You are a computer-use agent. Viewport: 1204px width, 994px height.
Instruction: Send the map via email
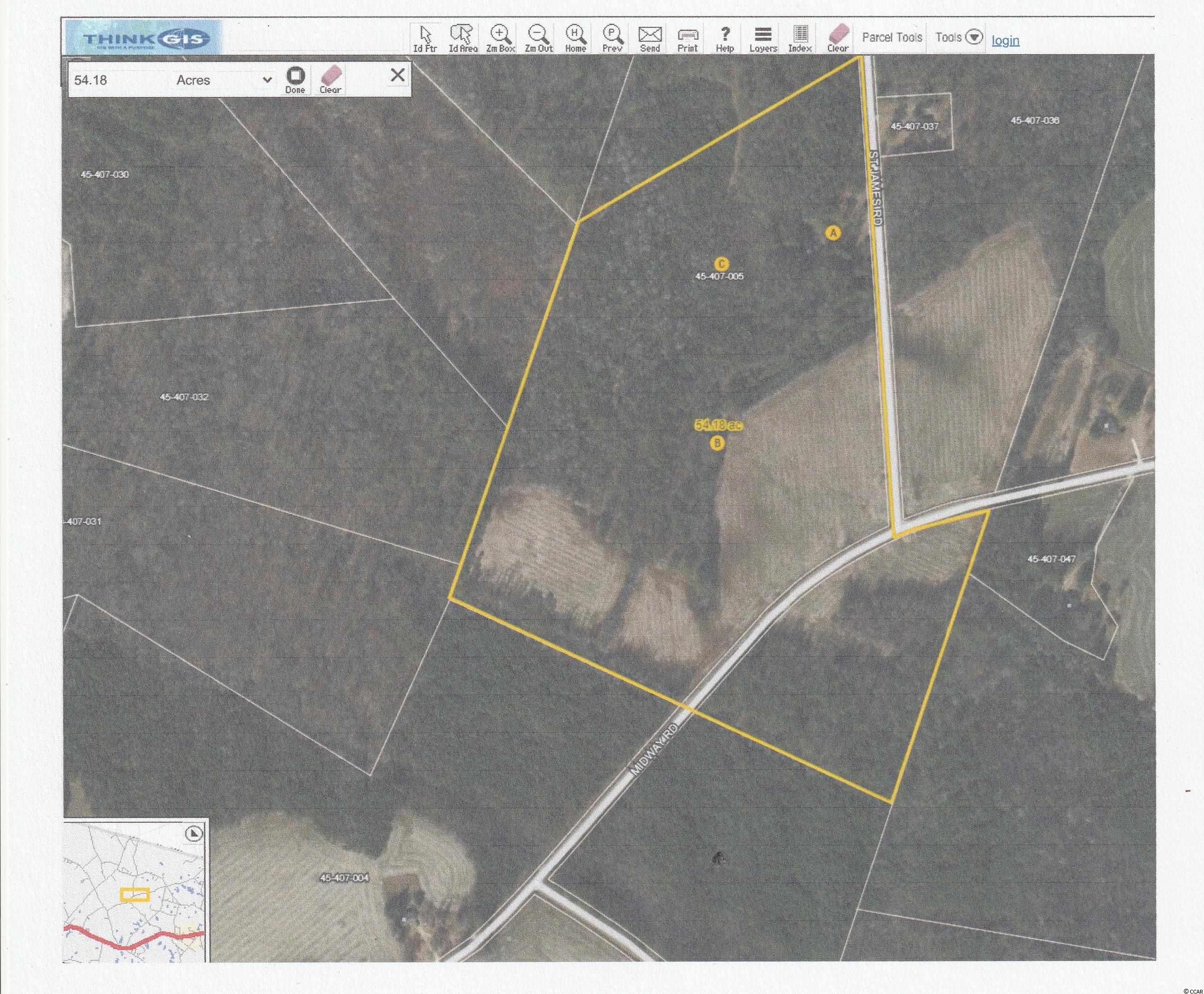650,38
